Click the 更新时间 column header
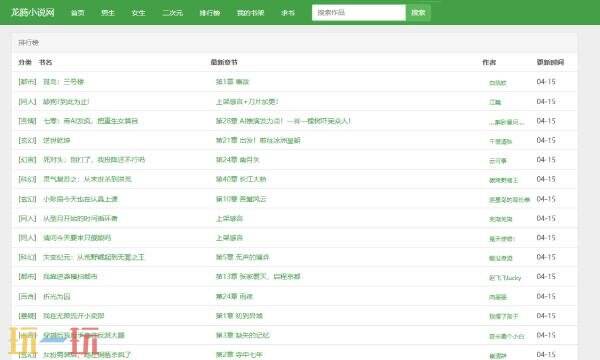 click(550, 62)
